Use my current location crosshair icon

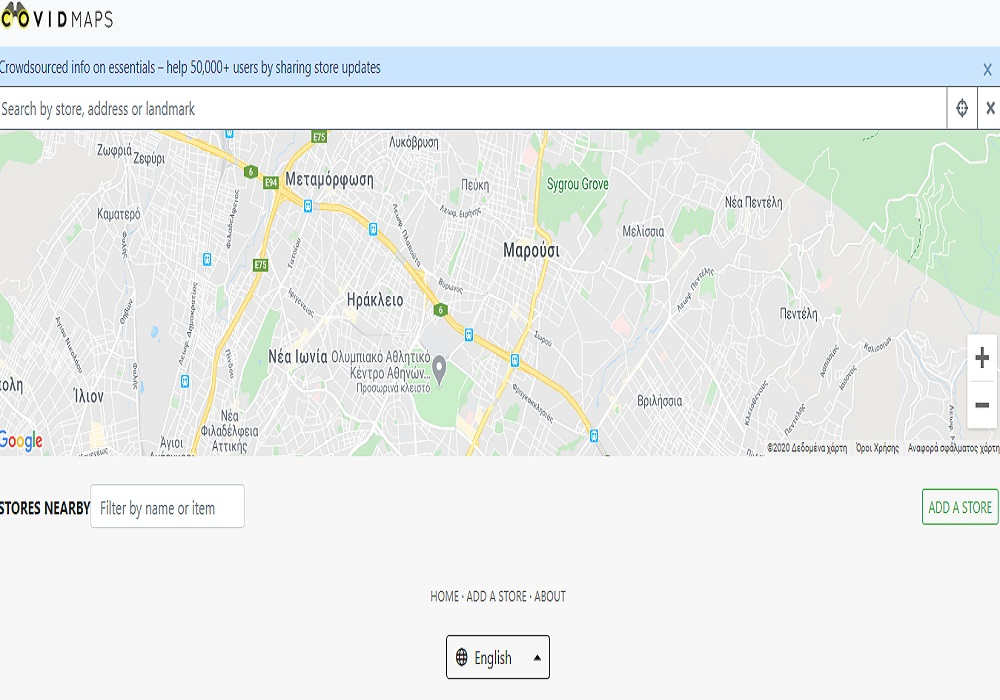click(962, 108)
